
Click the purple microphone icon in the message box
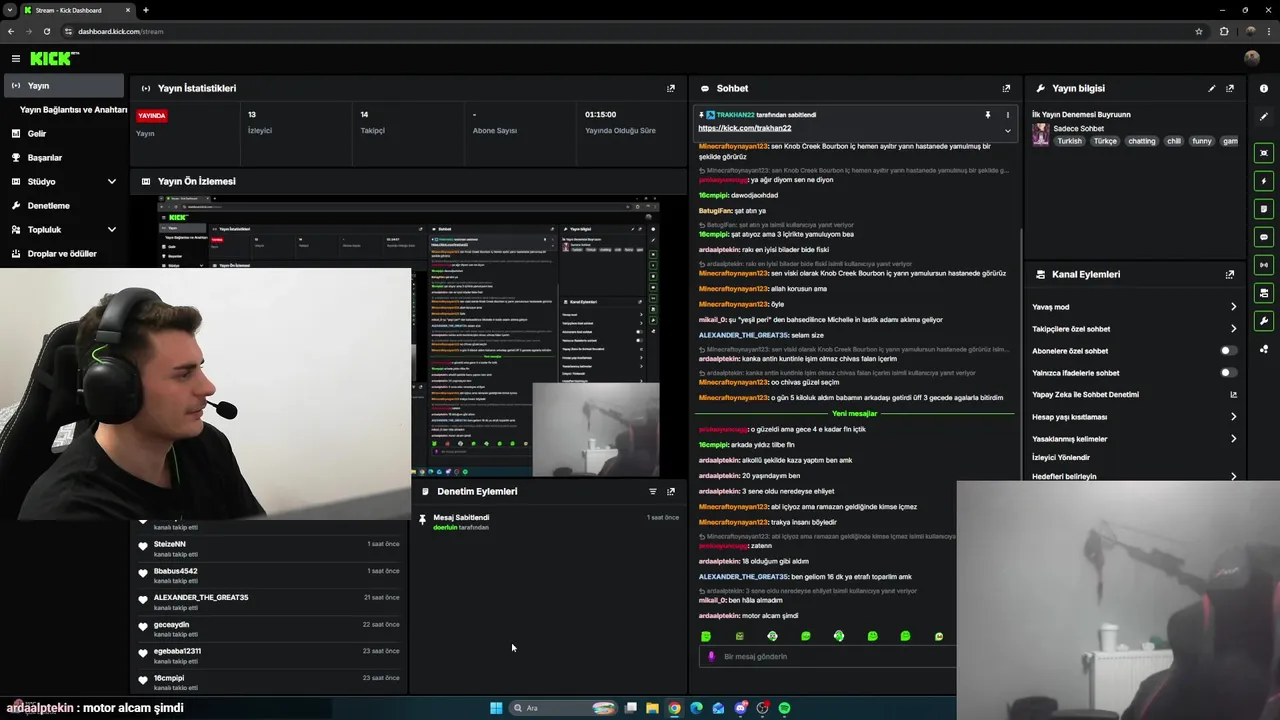pyautogui.click(x=711, y=656)
